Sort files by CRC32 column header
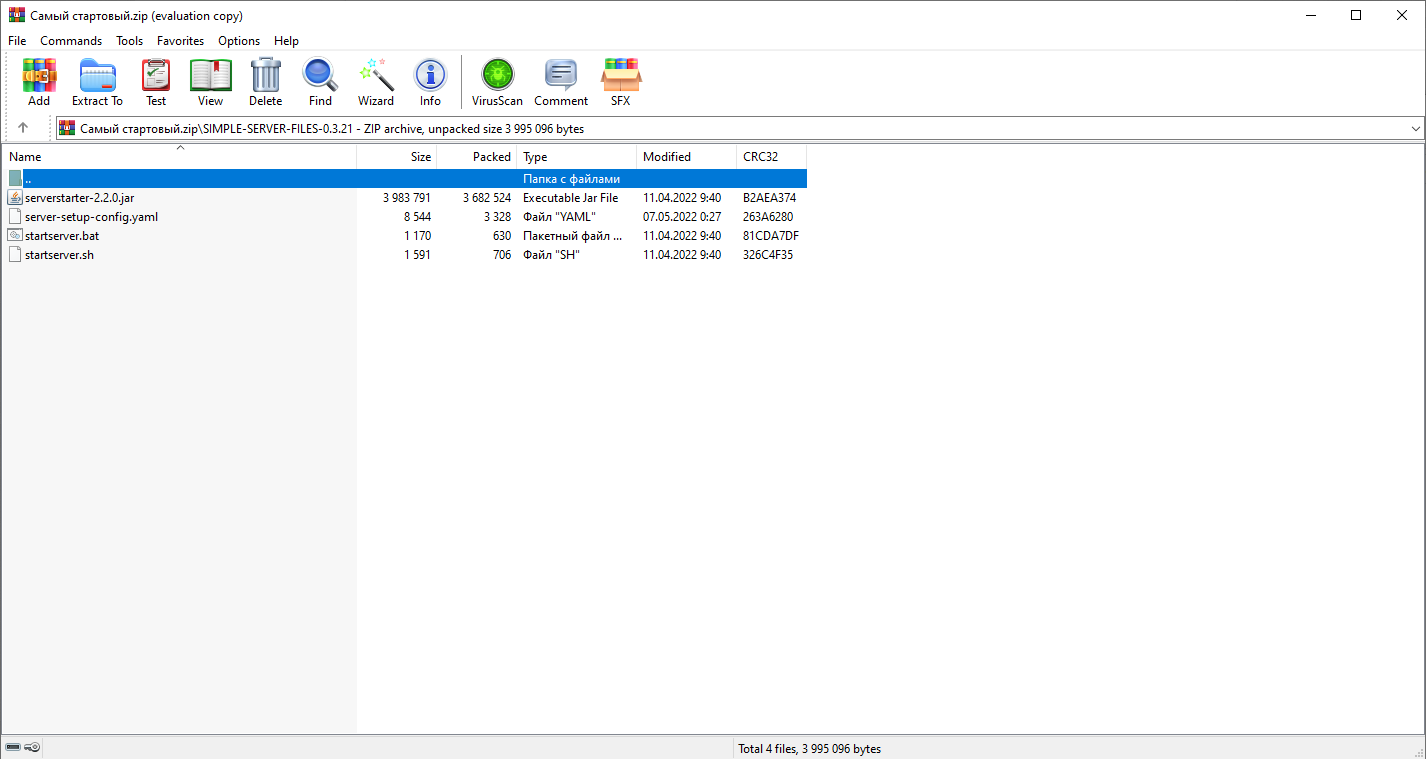Screen dimensions: 1426x759 [772, 157]
